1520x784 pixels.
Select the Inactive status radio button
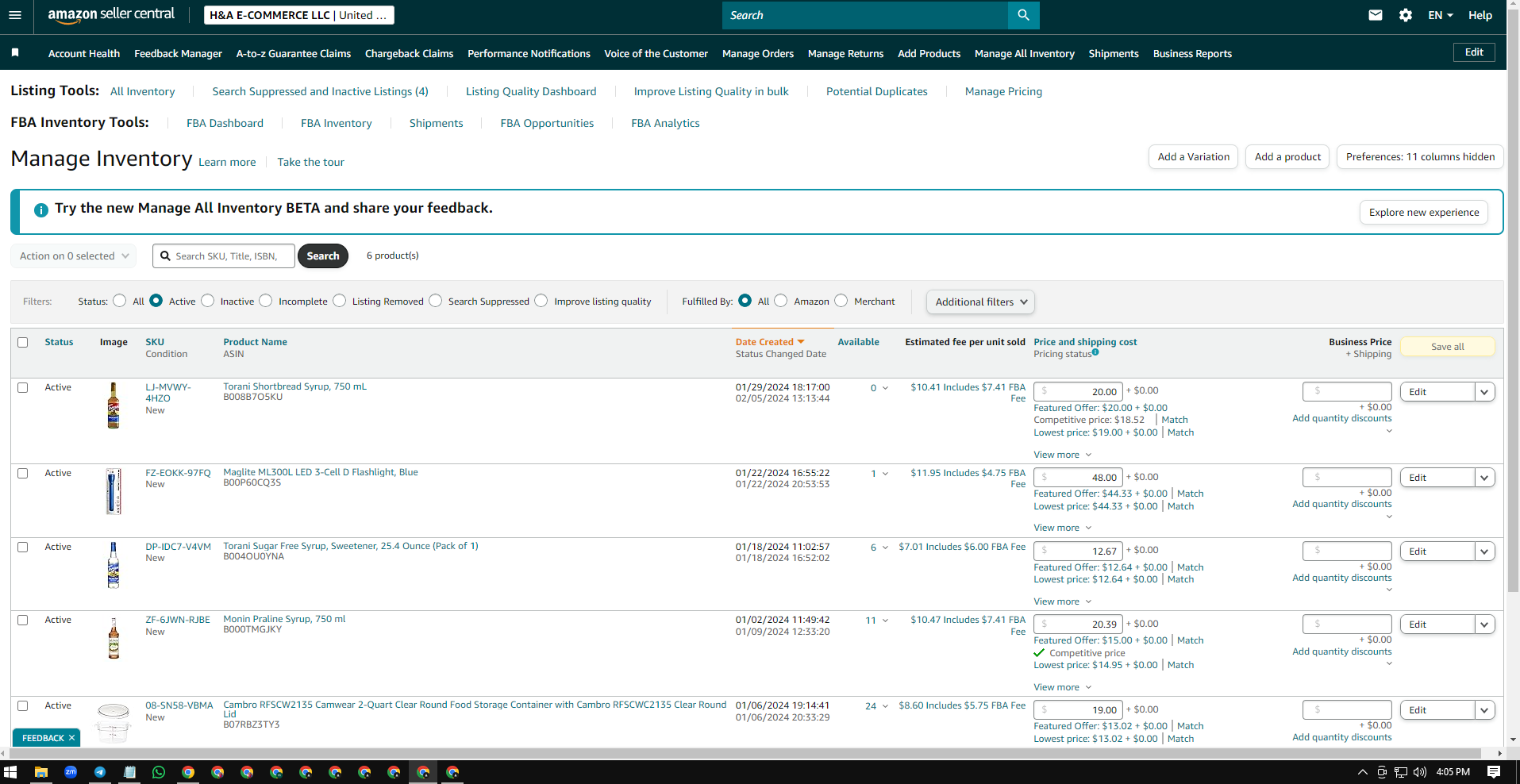pos(208,301)
